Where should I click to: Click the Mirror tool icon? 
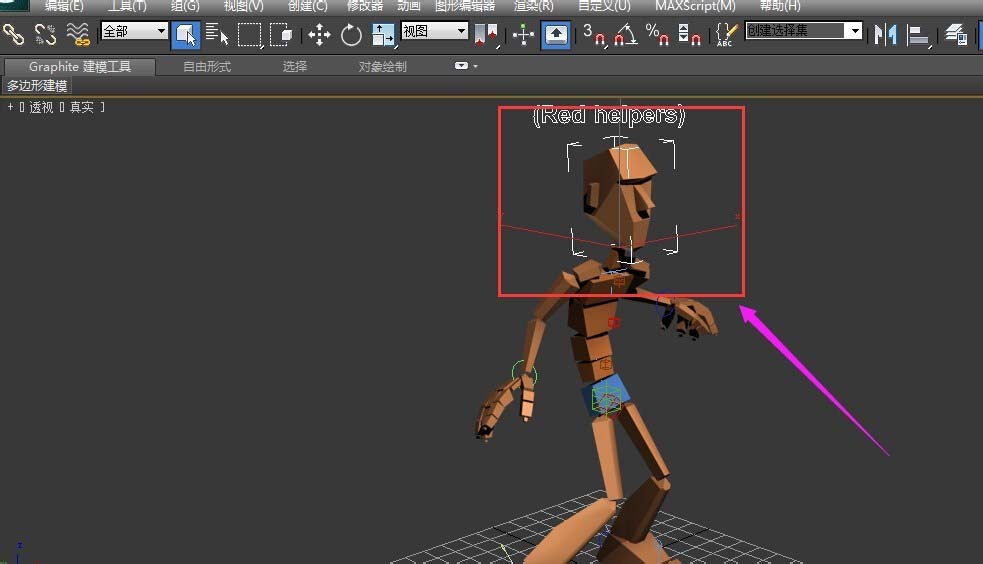coord(885,35)
